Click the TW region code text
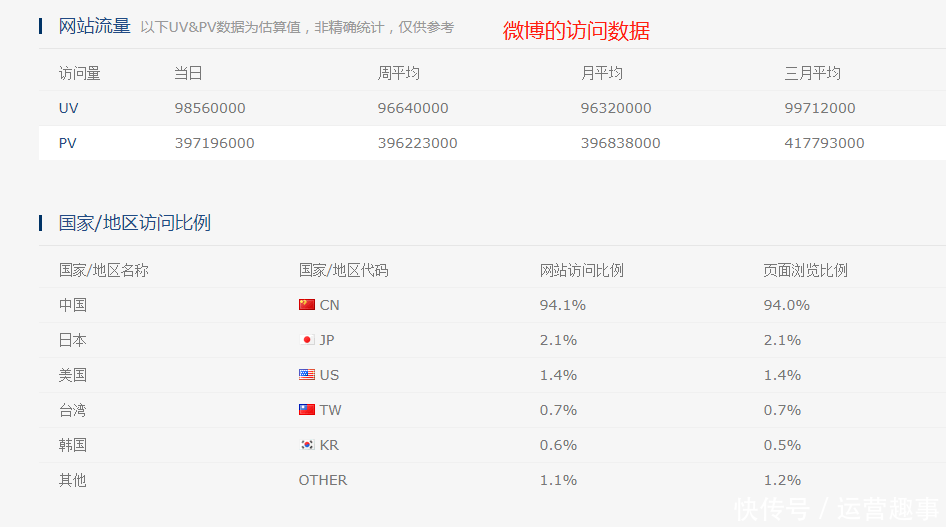Viewport: 946px width, 527px height. (331, 410)
